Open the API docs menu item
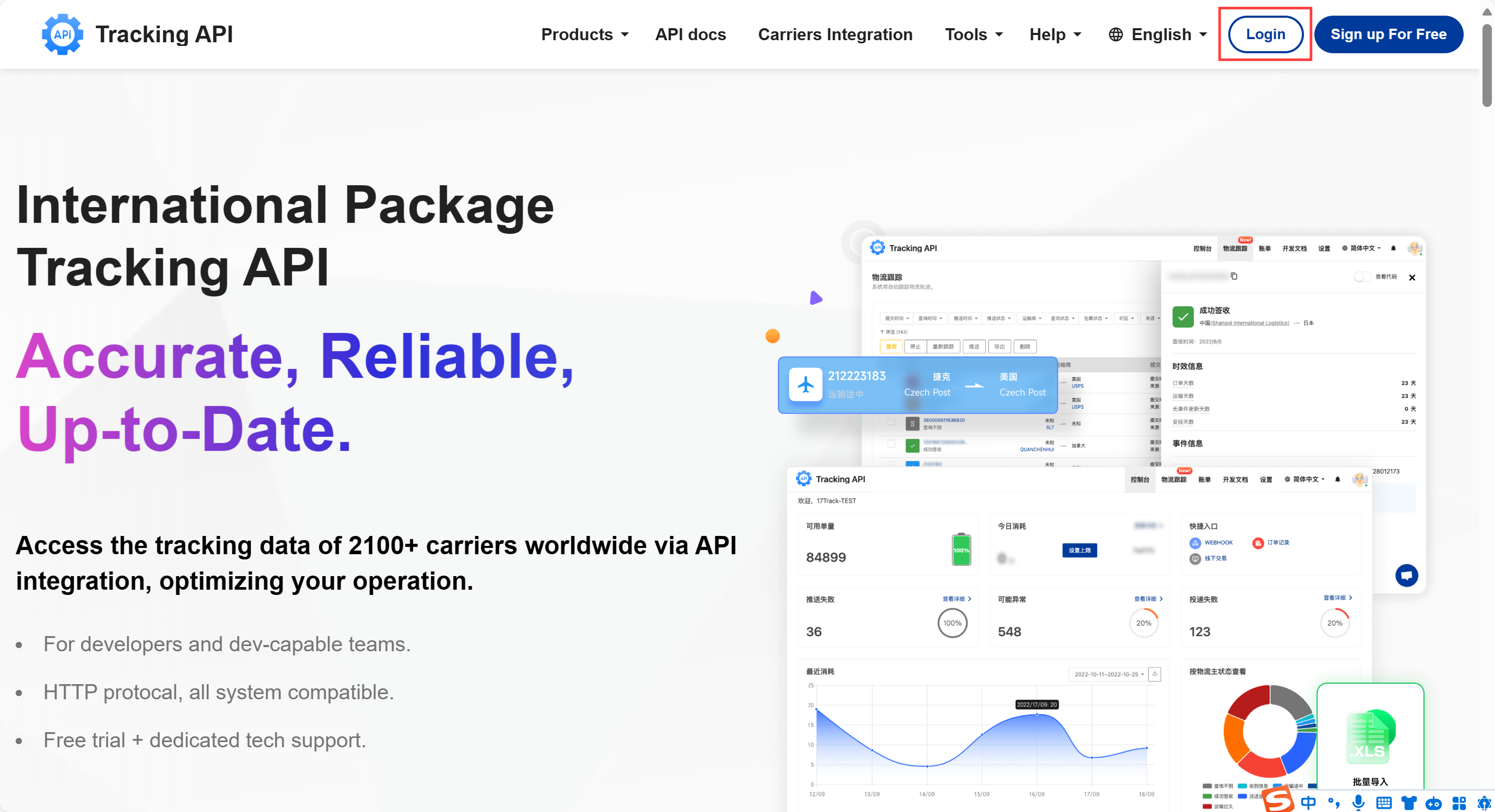The image size is (1495, 812). tap(690, 34)
